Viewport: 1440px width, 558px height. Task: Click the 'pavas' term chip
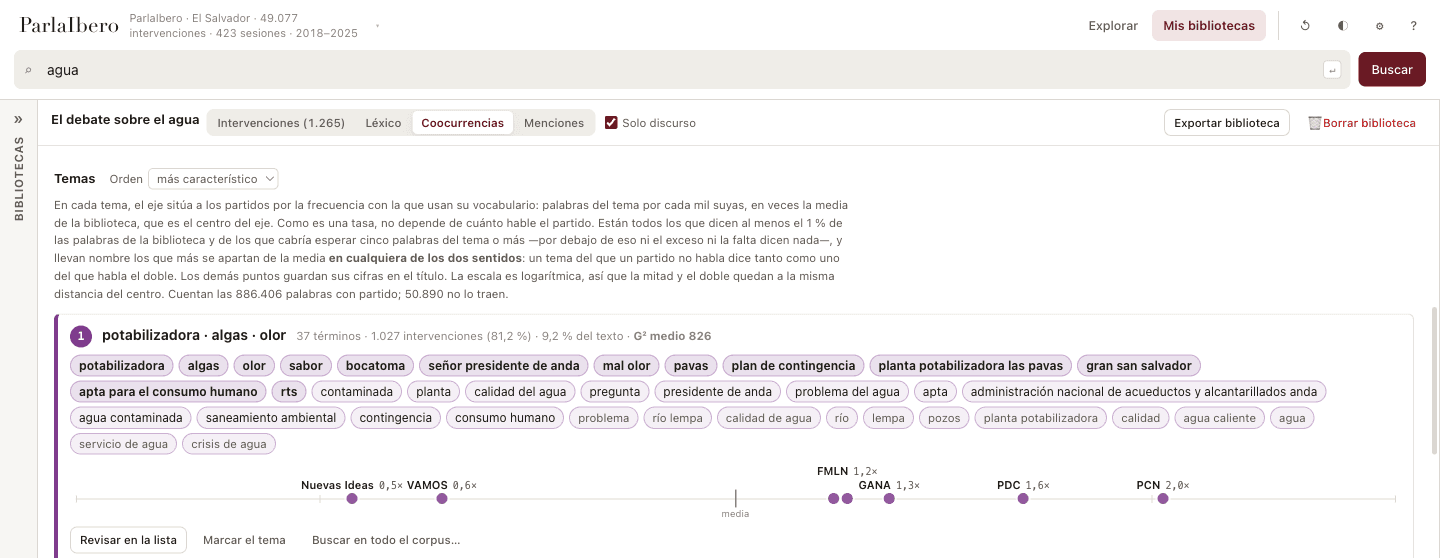click(x=690, y=366)
